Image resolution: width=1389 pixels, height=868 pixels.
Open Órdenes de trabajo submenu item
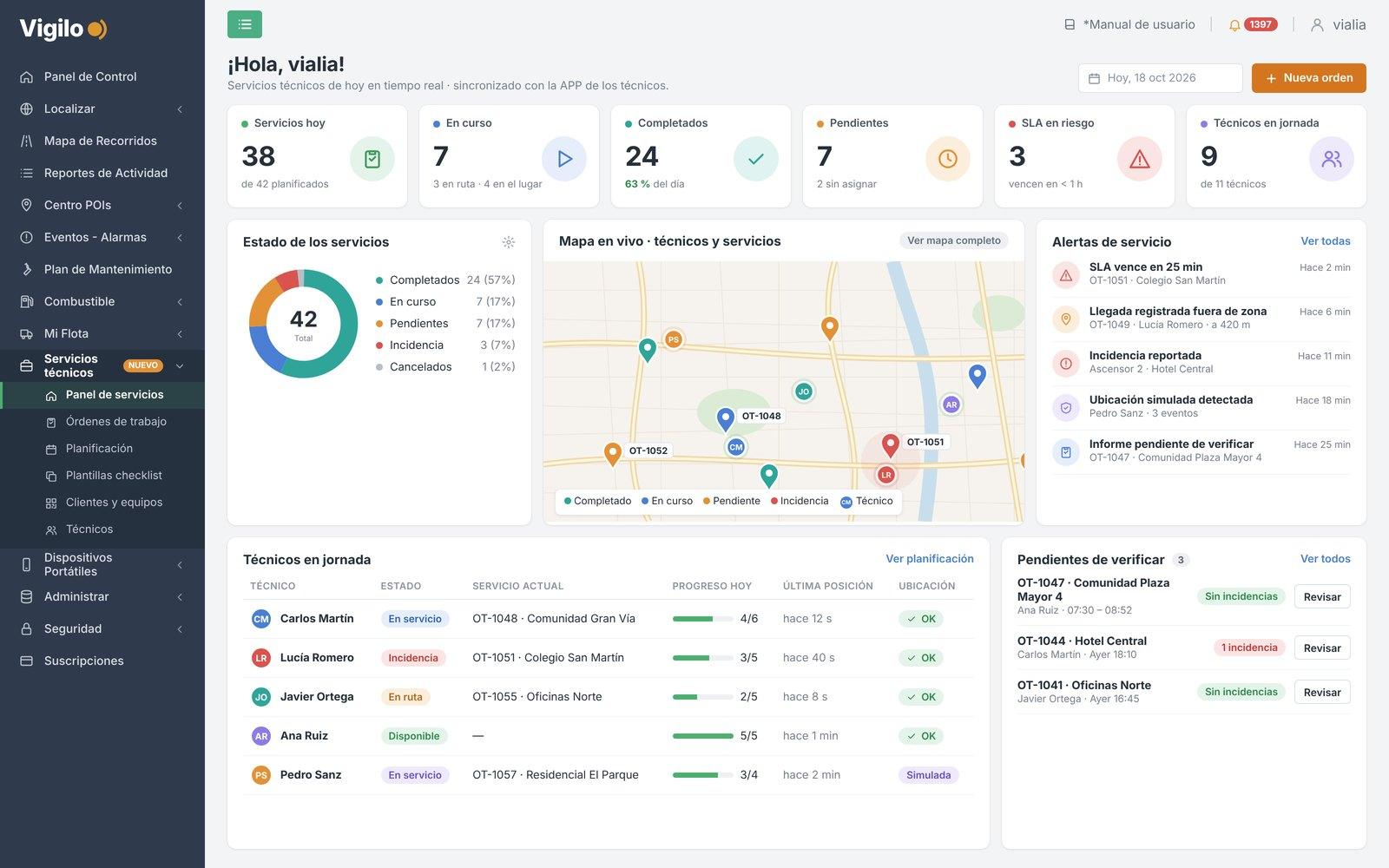115,421
